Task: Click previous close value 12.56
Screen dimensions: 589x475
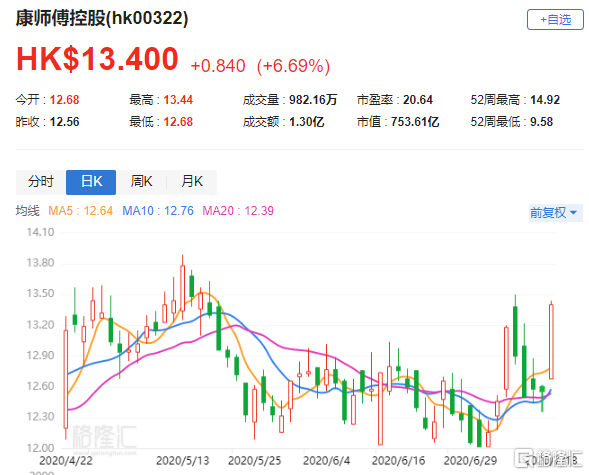Action: click(65, 122)
